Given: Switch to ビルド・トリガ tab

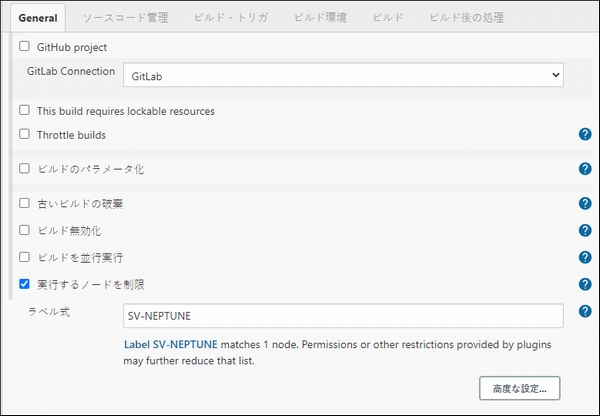Looking at the screenshot, I should point(231,18).
